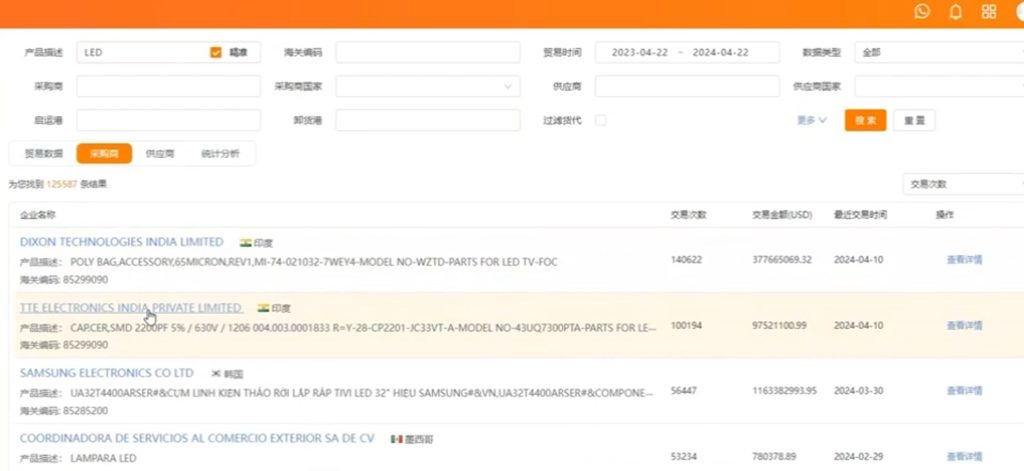Click the UA32T4400ARSER product description
1024x471 pixels.
[362, 393]
